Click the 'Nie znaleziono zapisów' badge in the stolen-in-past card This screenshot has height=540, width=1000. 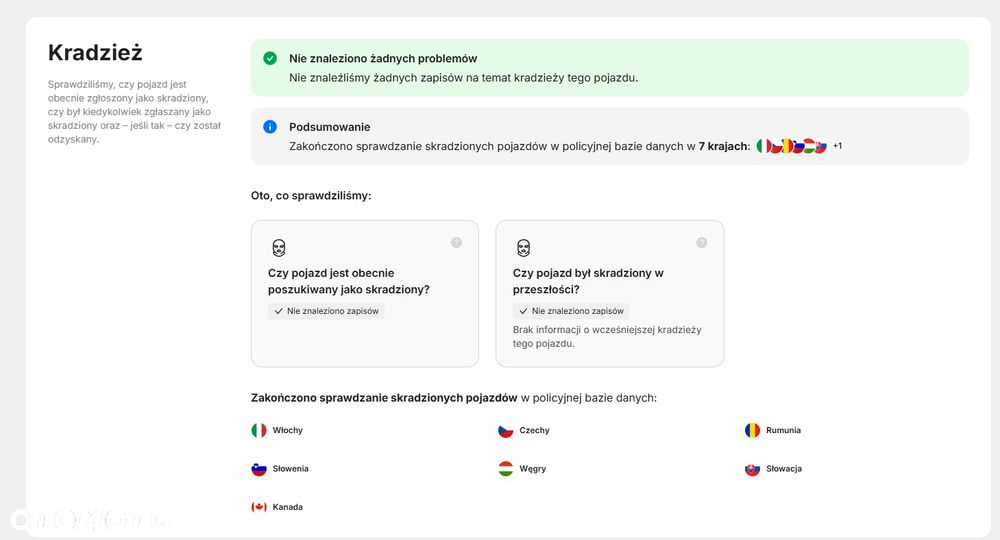pyautogui.click(x=571, y=311)
